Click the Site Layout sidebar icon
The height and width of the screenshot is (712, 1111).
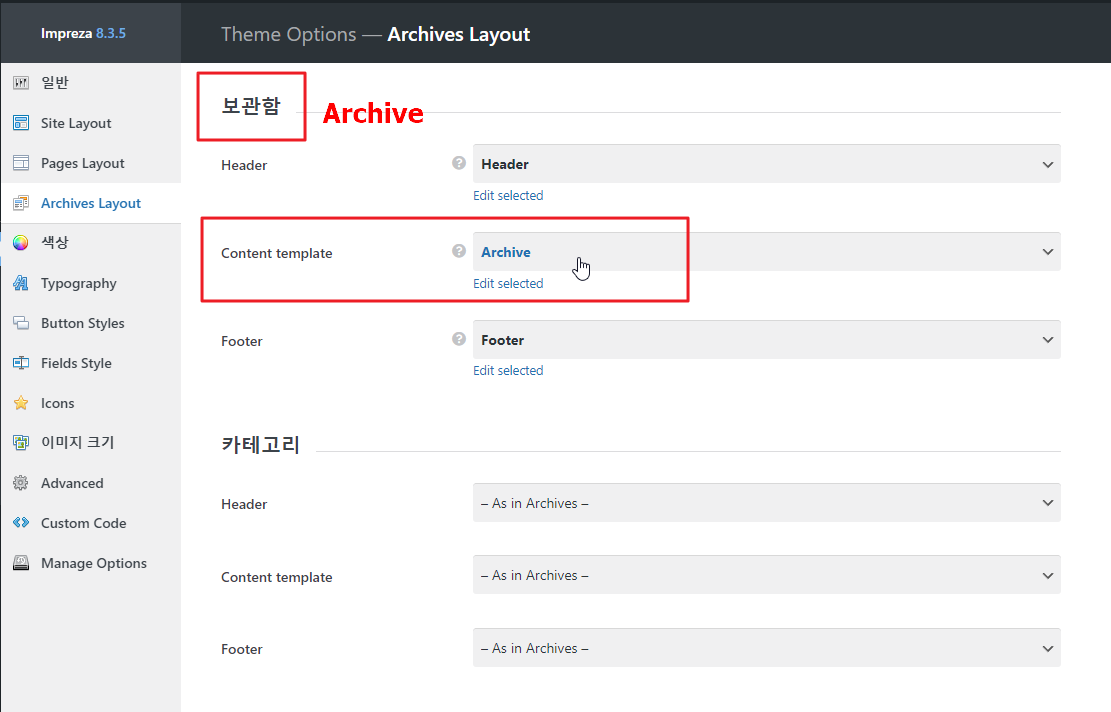pyautogui.click(x=21, y=123)
